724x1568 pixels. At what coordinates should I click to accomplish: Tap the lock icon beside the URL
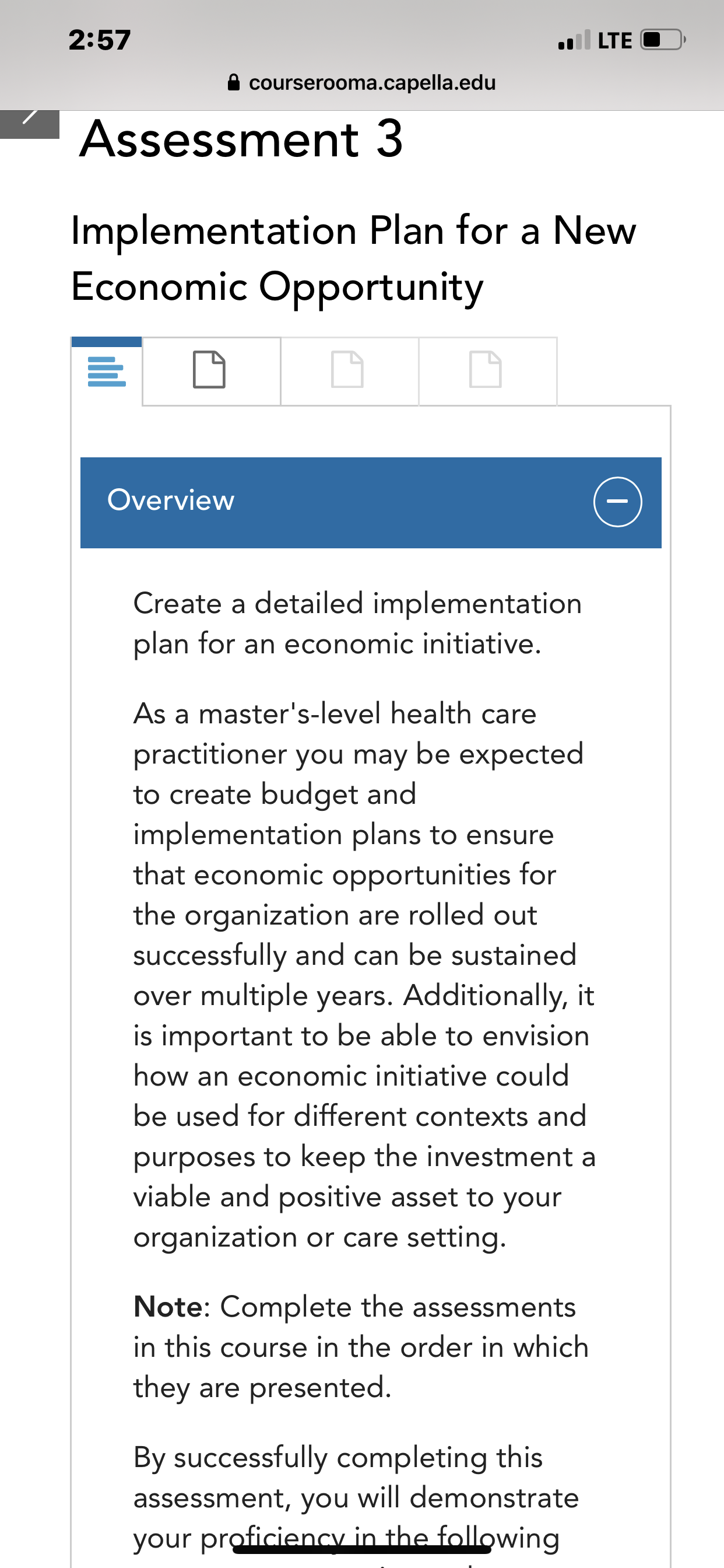(234, 82)
